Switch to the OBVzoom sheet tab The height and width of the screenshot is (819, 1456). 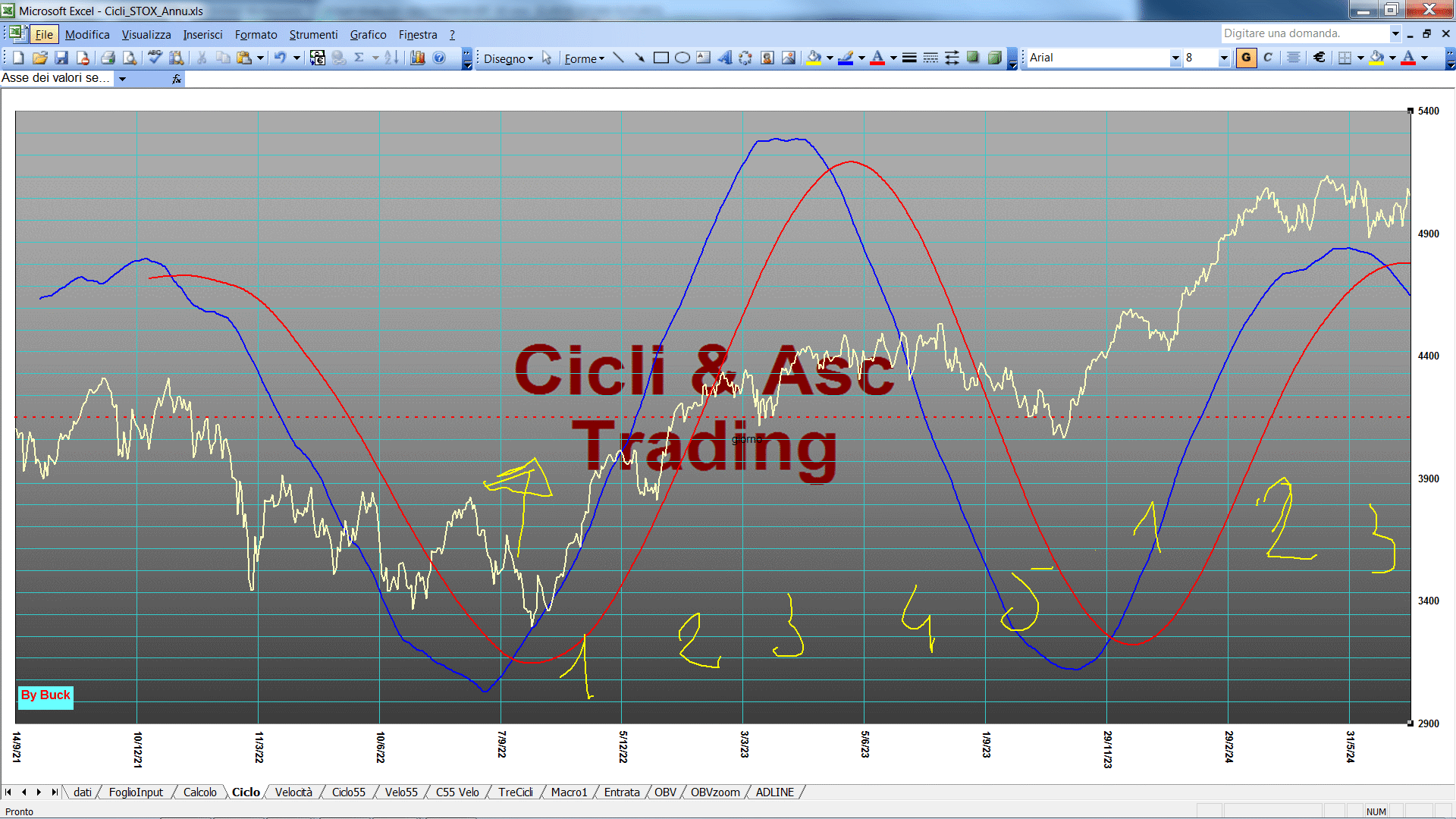[715, 792]
